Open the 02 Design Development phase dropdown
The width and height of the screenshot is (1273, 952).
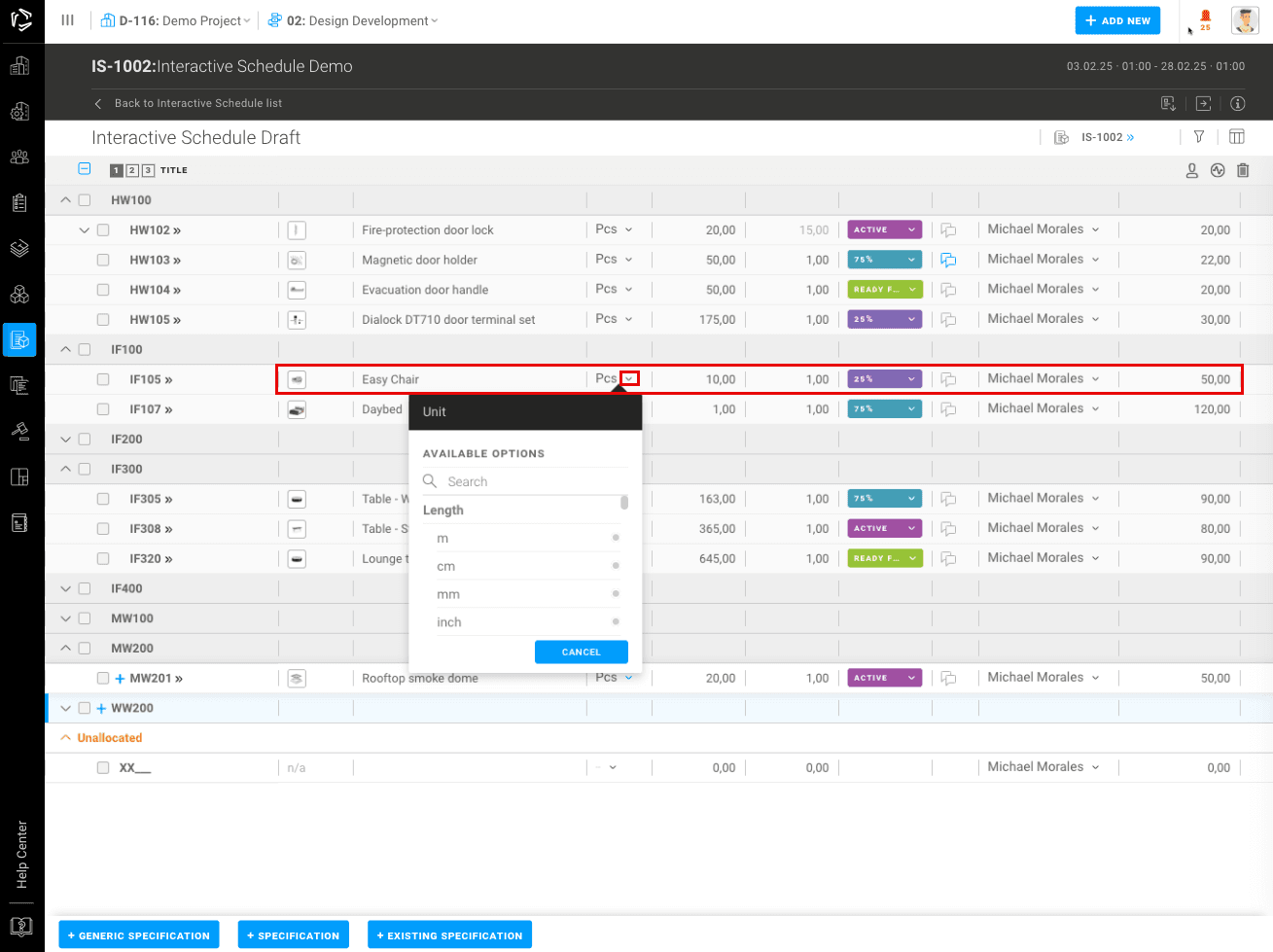pyautogui.click(x=353, y=20)
